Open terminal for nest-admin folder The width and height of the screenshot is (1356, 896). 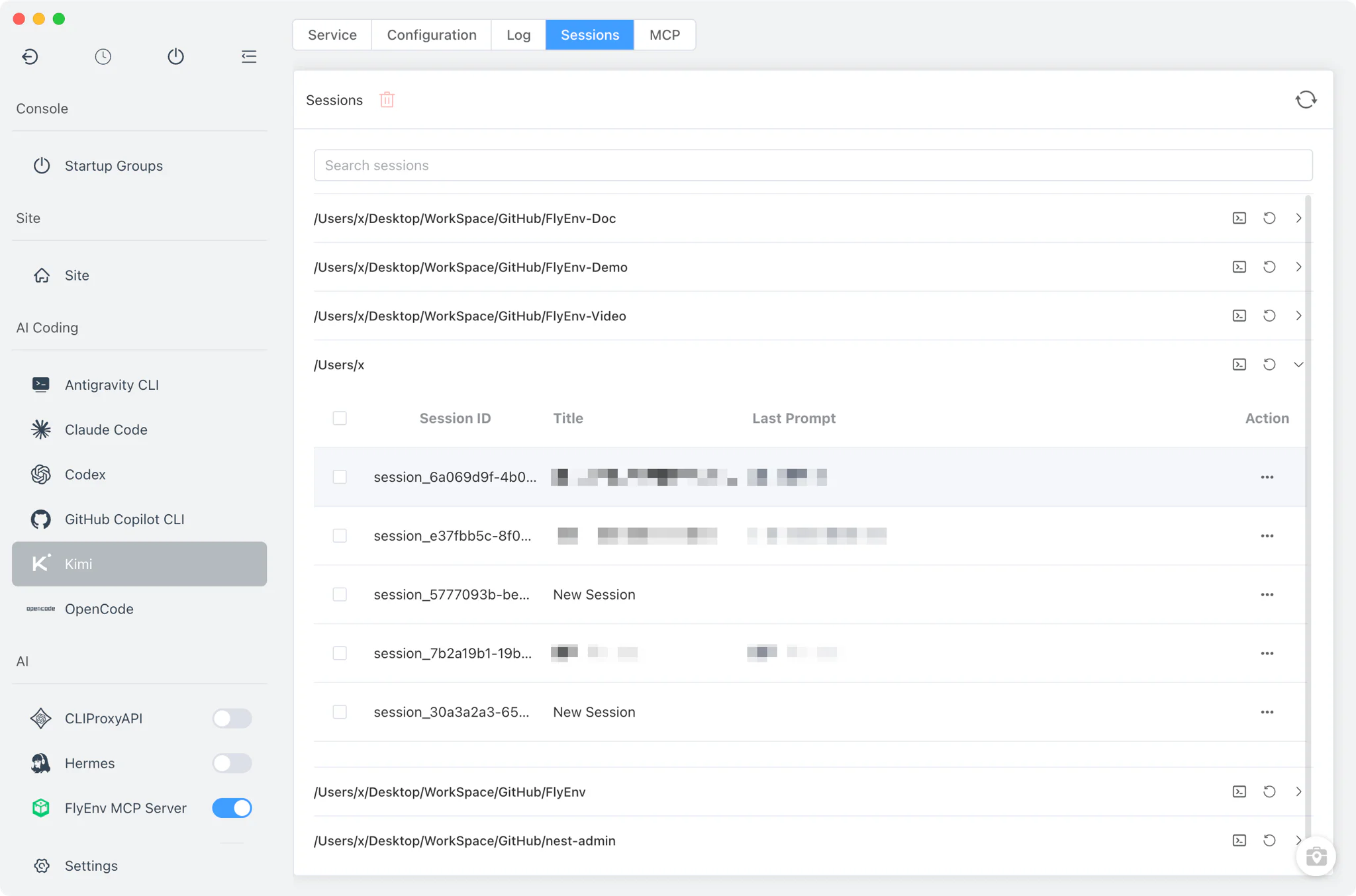point(1239,840)
